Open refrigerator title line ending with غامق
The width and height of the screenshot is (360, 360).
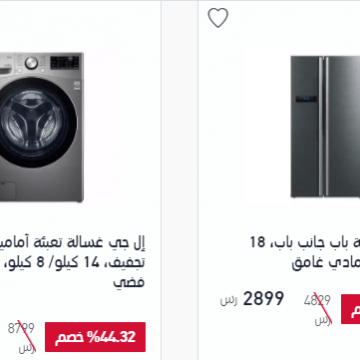tap(326, 263)
